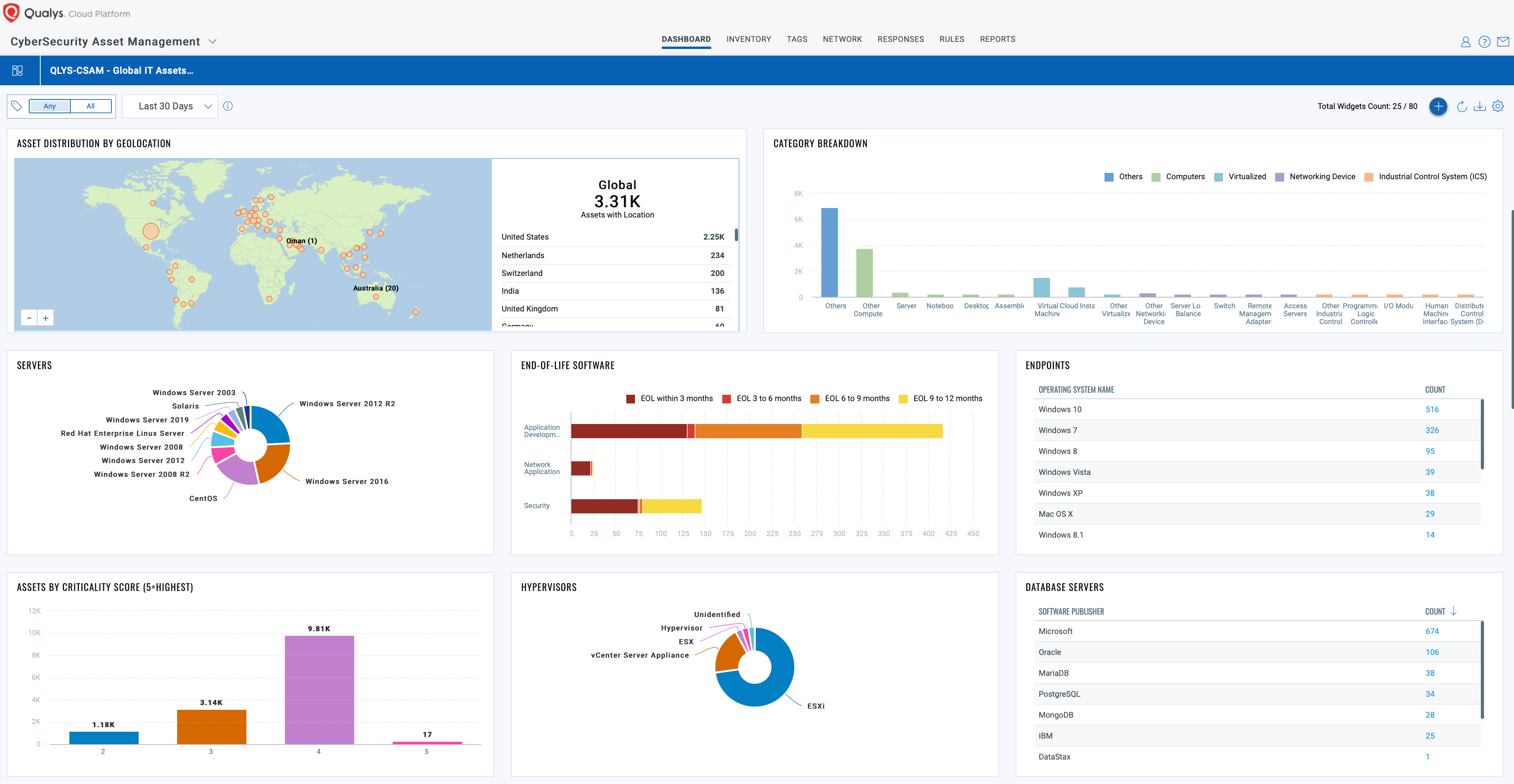Open the user profile icon
This screenshot has width=1514, height=784.
tap(1465, 42)
